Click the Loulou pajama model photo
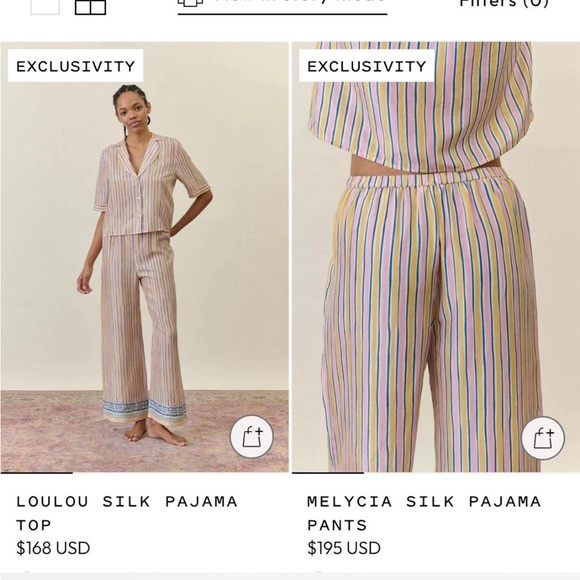 click(x=144, y=257)
